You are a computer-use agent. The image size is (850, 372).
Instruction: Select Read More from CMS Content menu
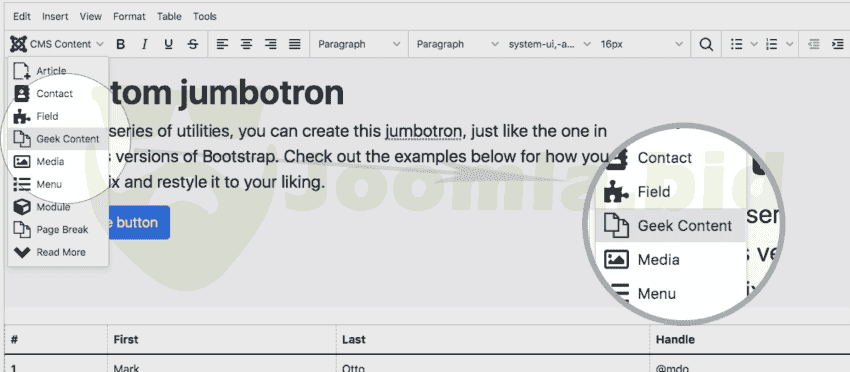click(x=58, y=253)
